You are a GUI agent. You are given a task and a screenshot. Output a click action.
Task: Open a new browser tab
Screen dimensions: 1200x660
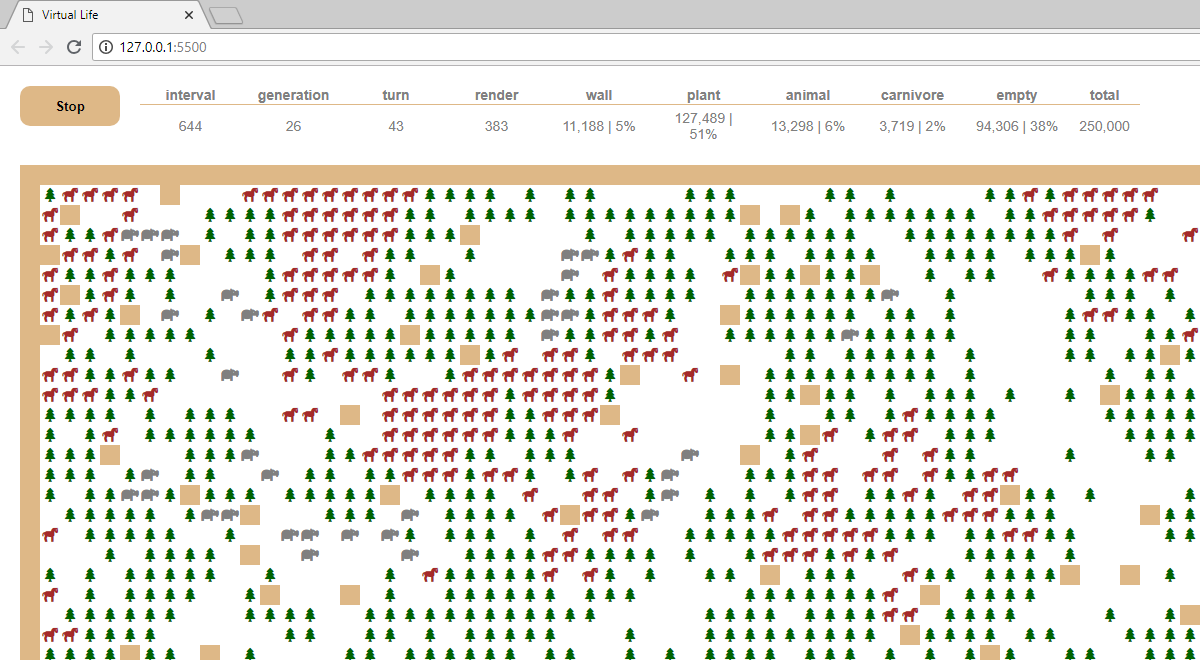click(227, 15)
